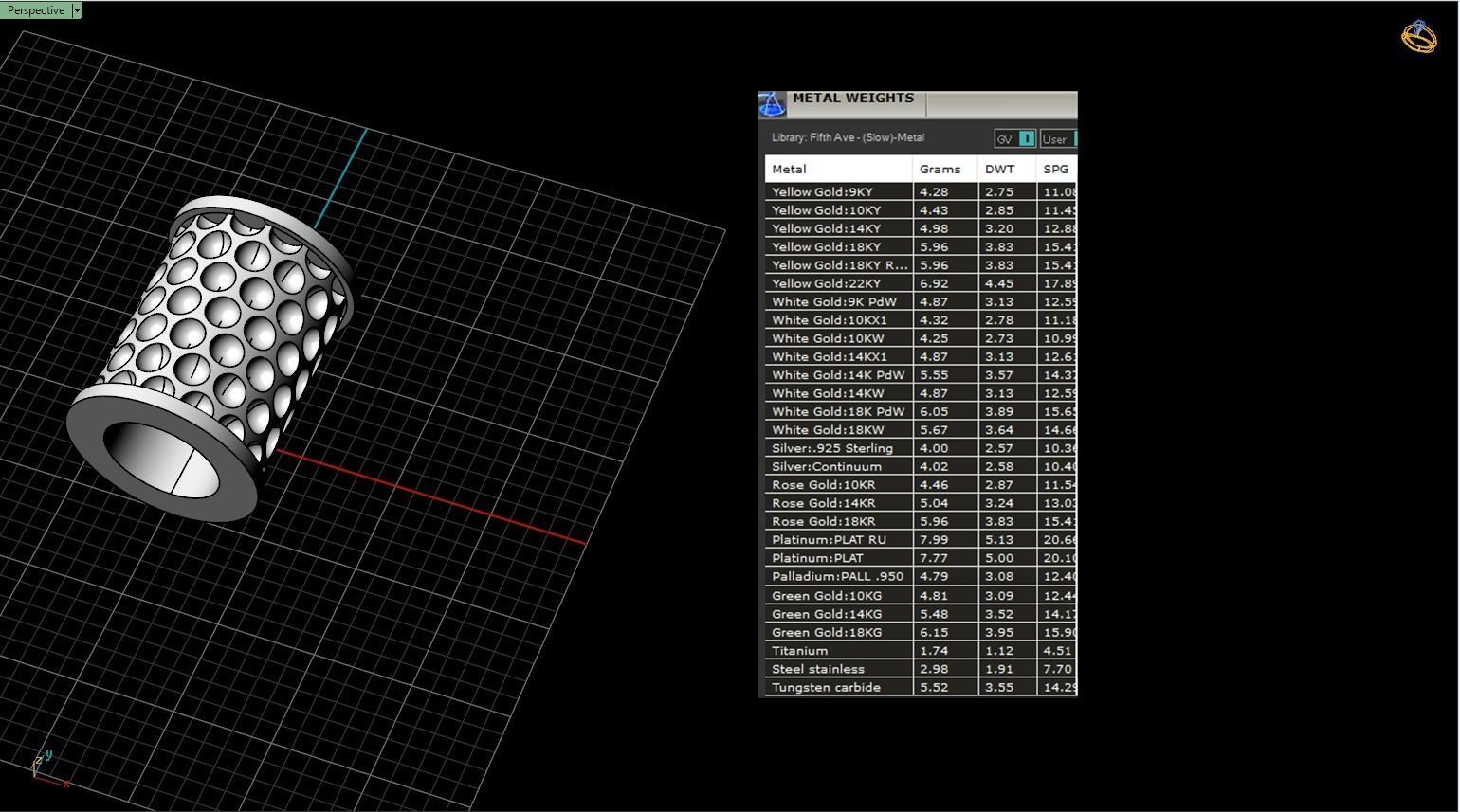Select the 'Yellow Gold:22KY' row name
Screen dimensions: 1460x812
click(x=826, y=283)
